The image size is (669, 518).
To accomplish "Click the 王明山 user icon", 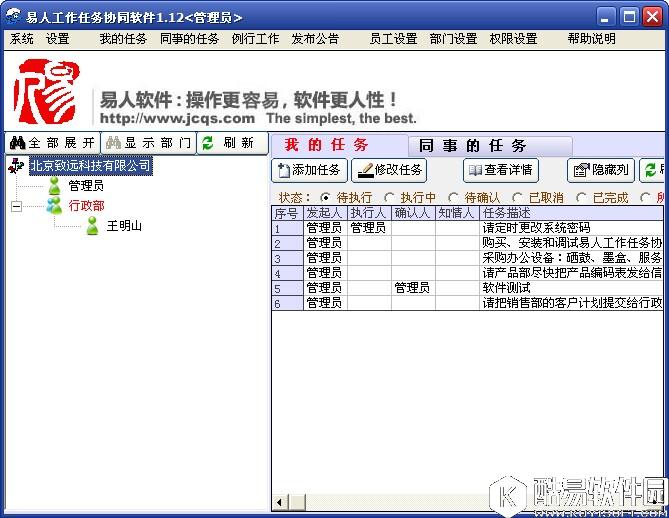I will (x=92, y=226).
